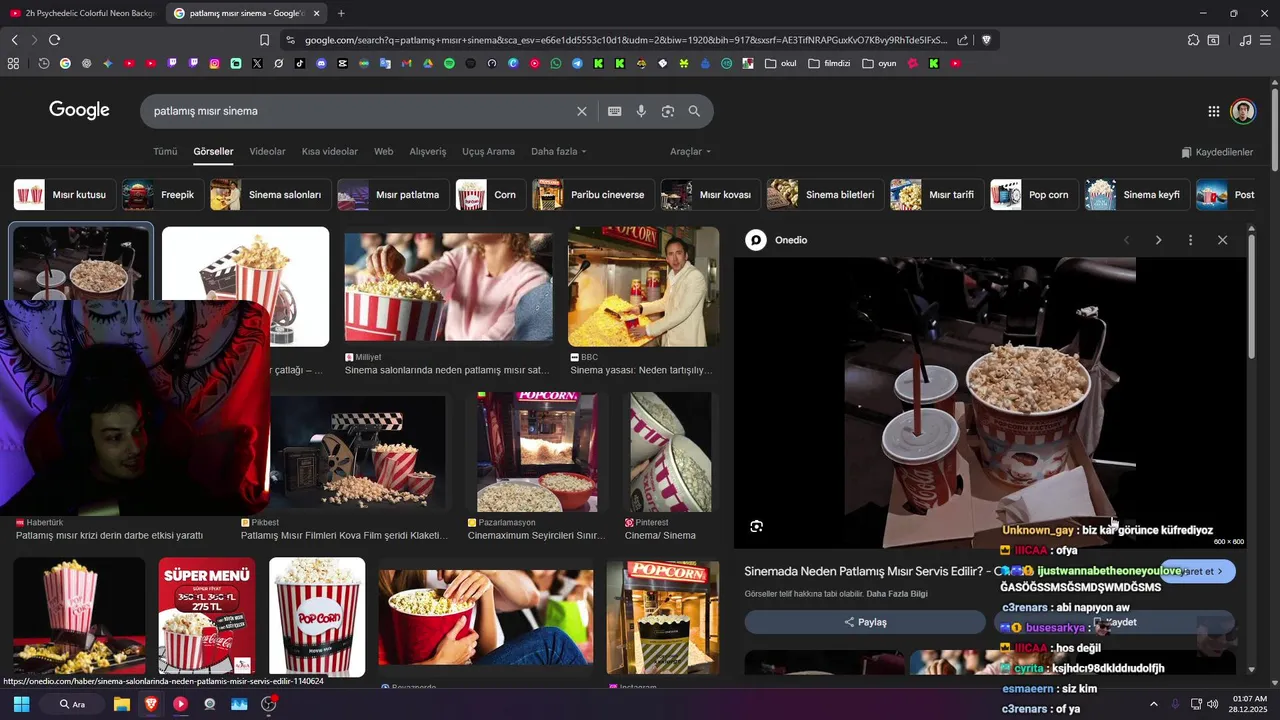Open the taskbar clock showing 01:07 AM
The height and width of the screenshot is (720, 1280).
[x=1250, y=704]
